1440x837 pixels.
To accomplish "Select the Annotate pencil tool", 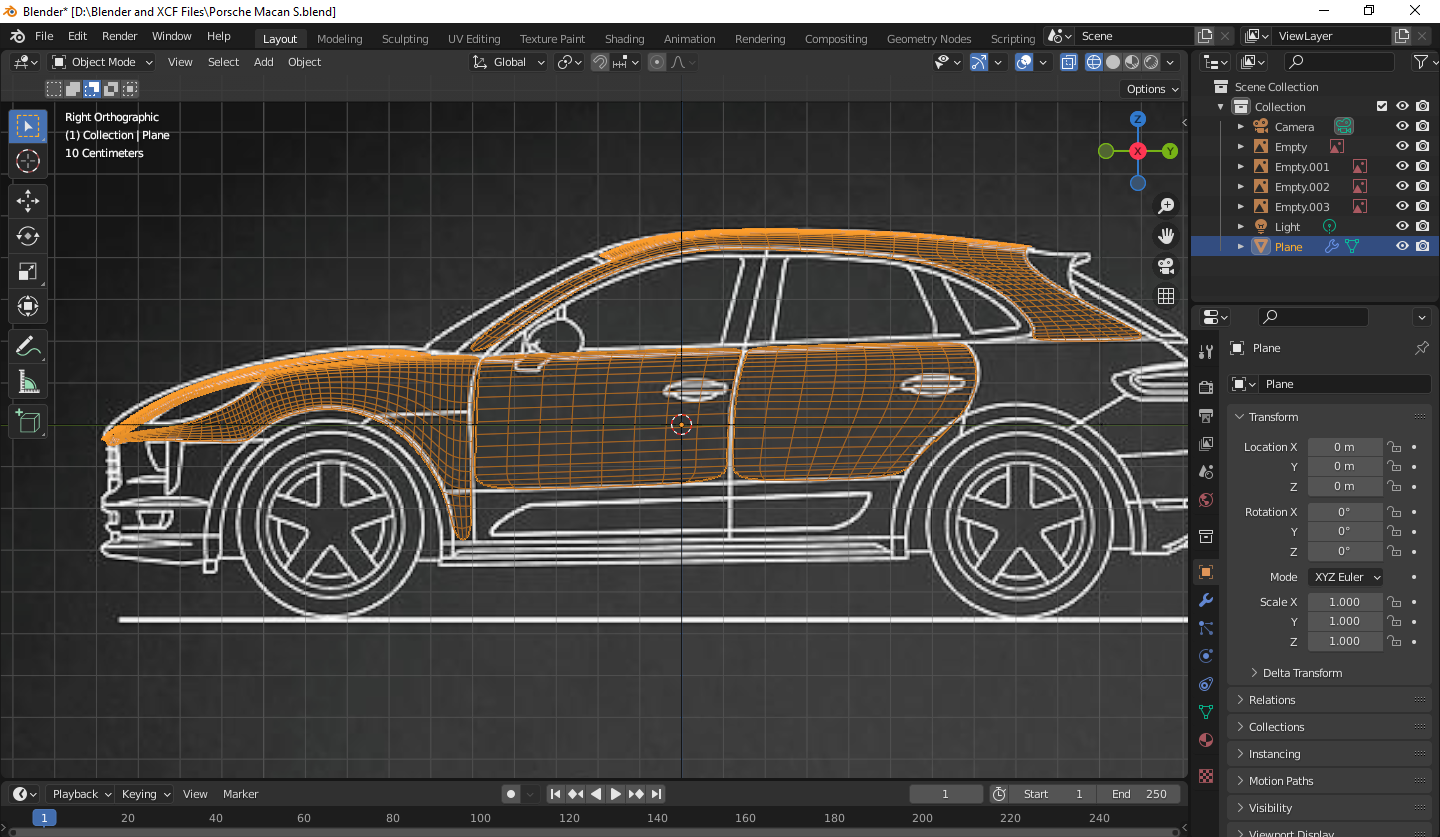I will [x=28, y=347].
